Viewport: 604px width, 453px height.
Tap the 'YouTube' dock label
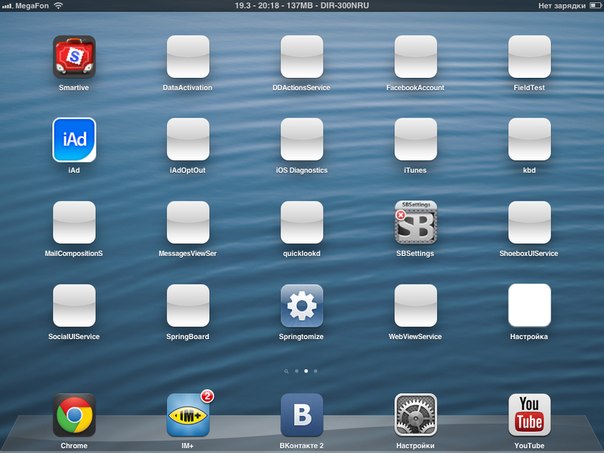tap(529, 446)
